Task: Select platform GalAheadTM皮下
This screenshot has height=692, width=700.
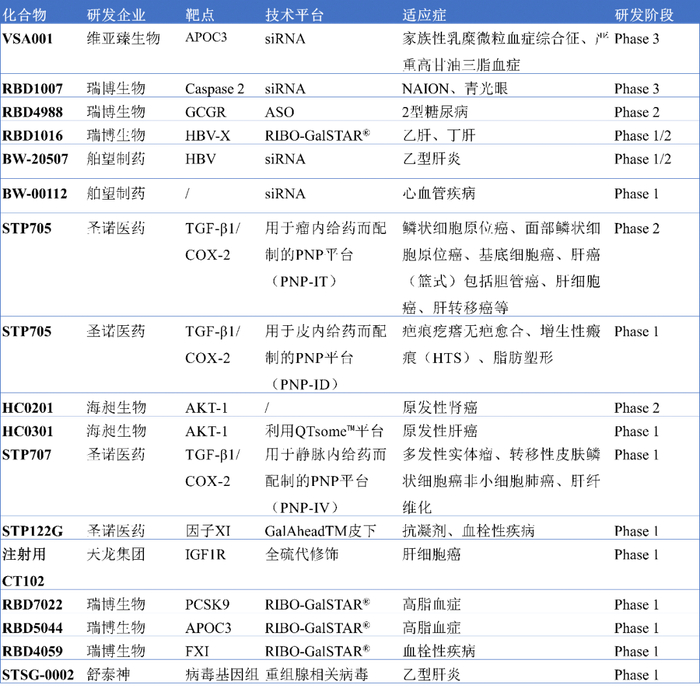Action: (321, 531)
